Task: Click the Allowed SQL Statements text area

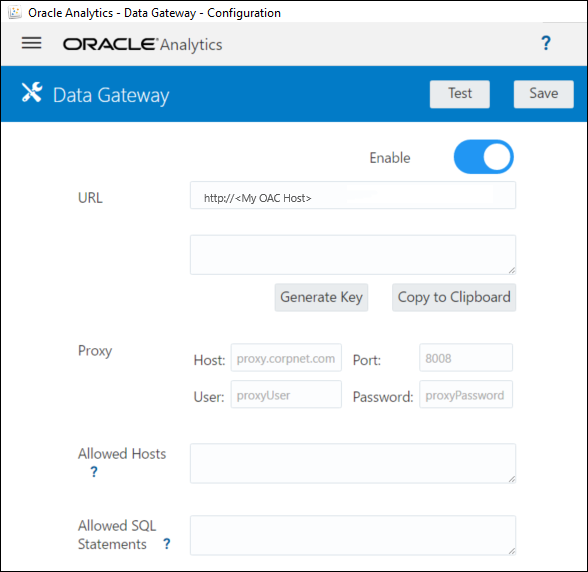Action: (353, 535)
